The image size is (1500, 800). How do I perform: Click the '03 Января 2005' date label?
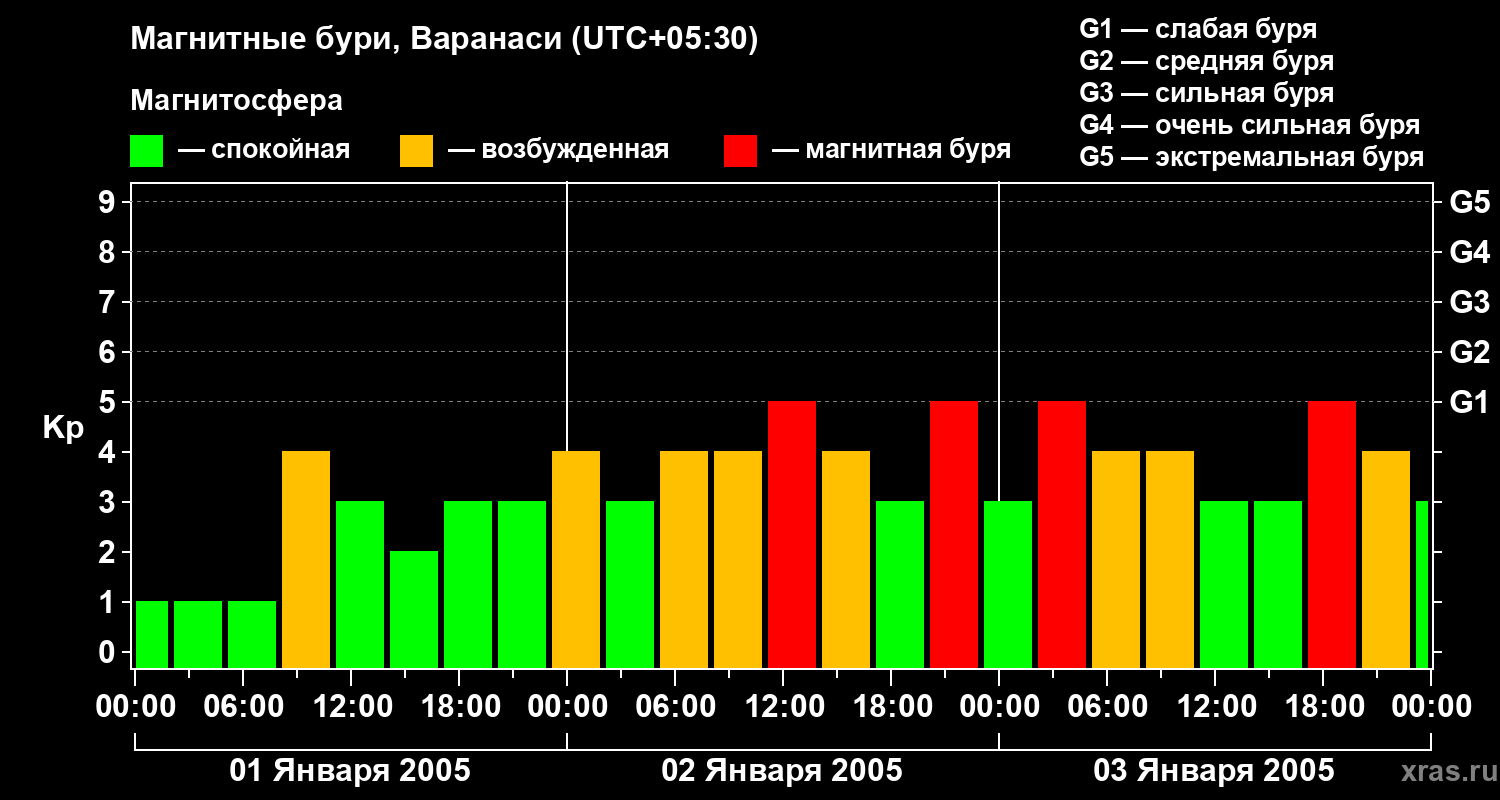point(1214,771)
